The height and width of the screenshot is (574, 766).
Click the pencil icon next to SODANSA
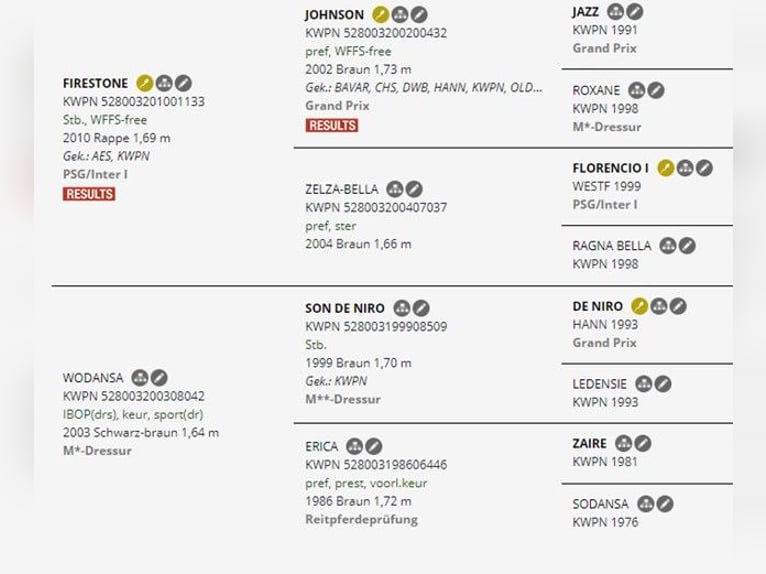665,504
